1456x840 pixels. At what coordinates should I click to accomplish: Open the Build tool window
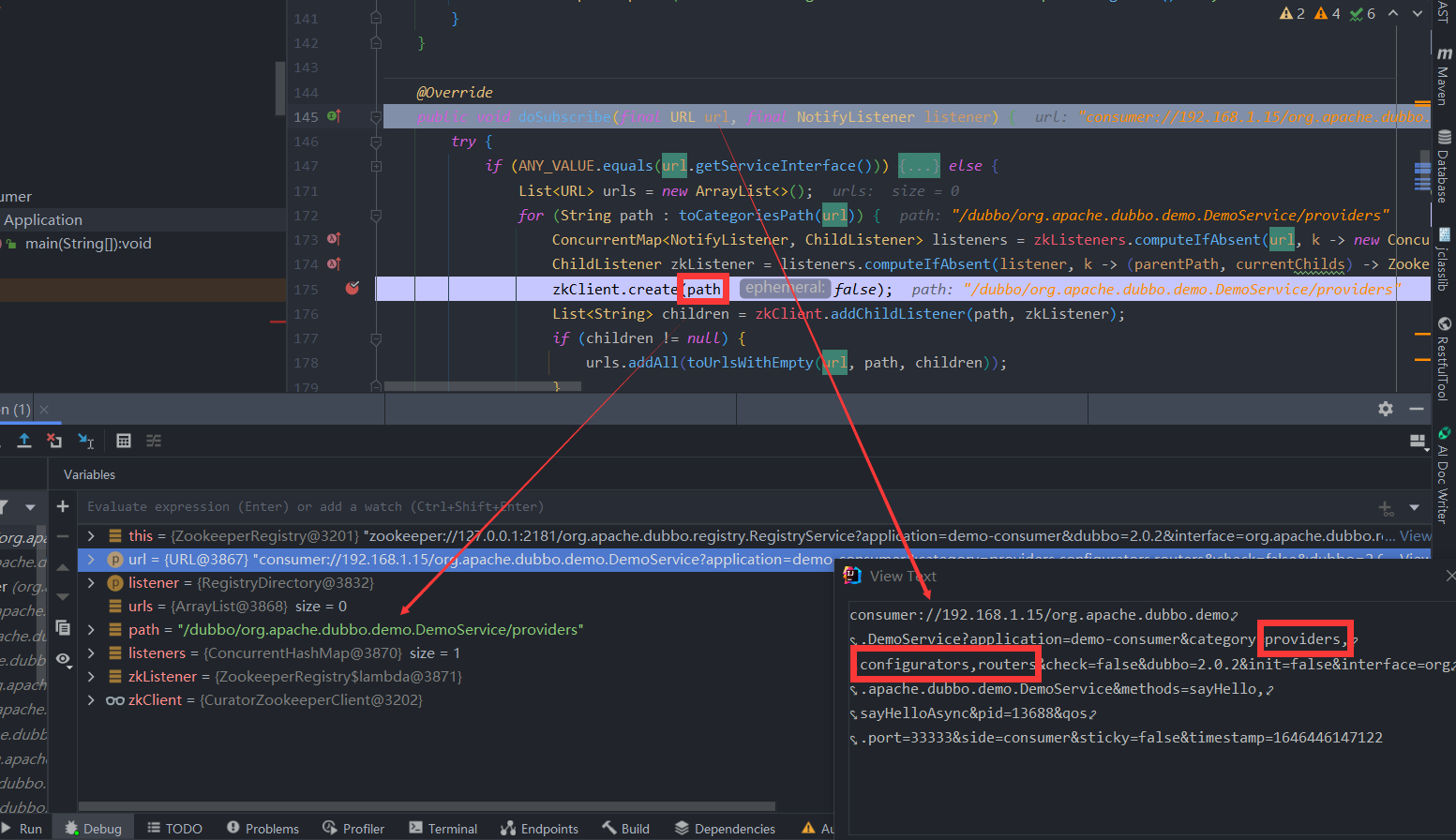pos(625,829)
